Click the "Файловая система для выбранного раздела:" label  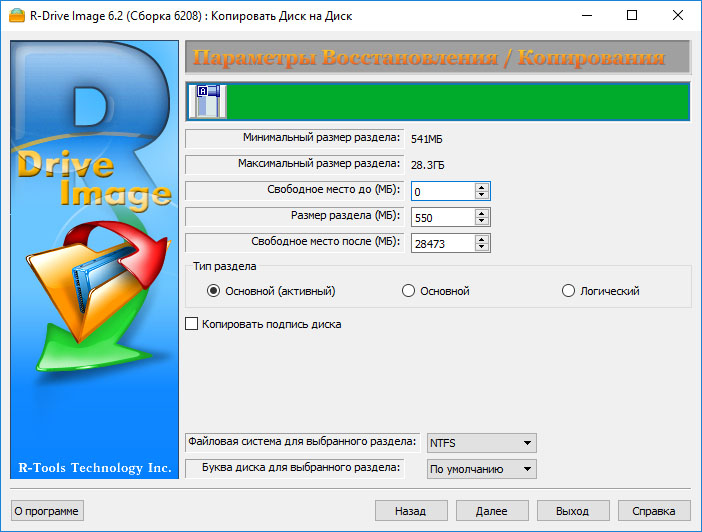(x=302, y=442)
